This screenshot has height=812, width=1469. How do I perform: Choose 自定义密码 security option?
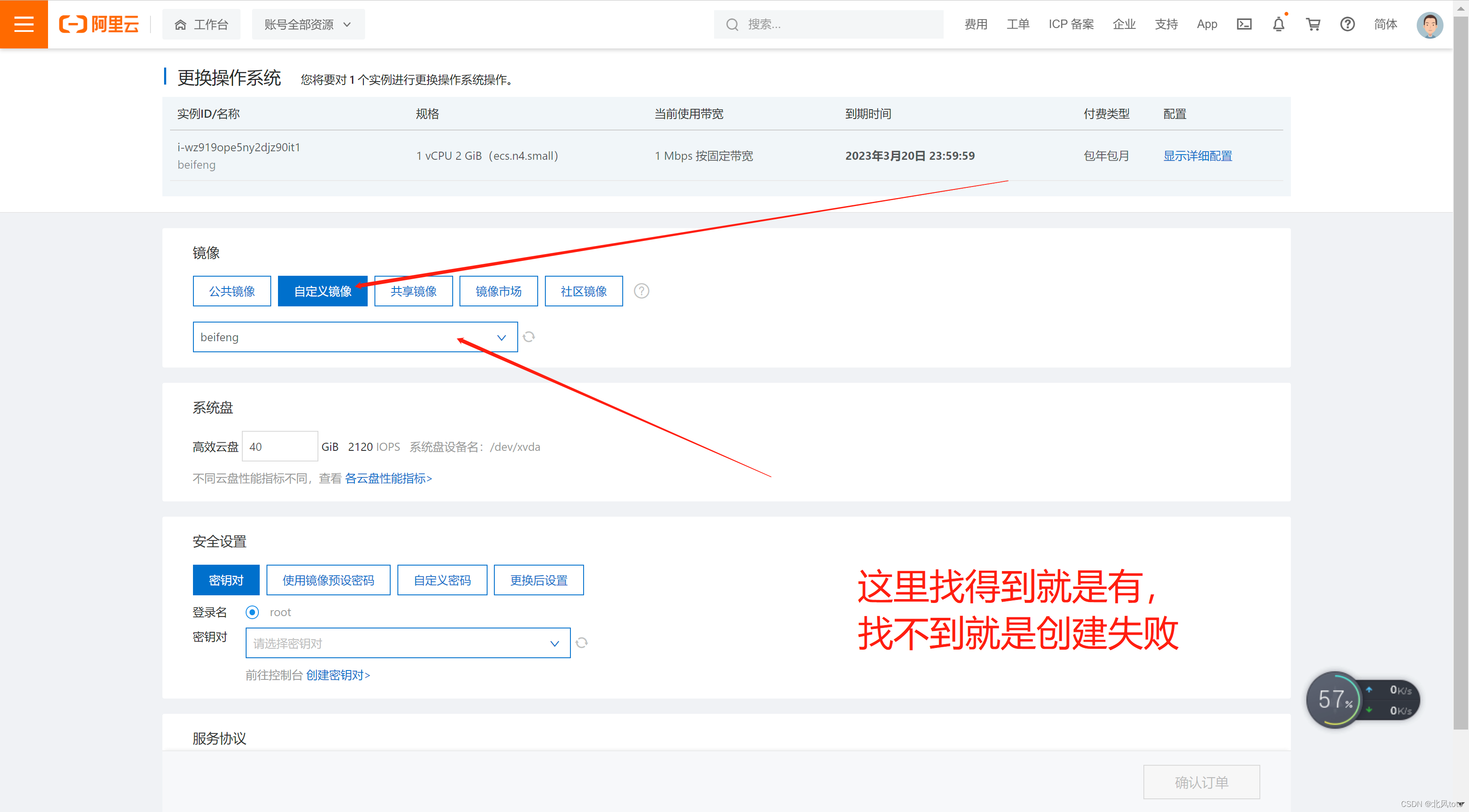[442, 580]
